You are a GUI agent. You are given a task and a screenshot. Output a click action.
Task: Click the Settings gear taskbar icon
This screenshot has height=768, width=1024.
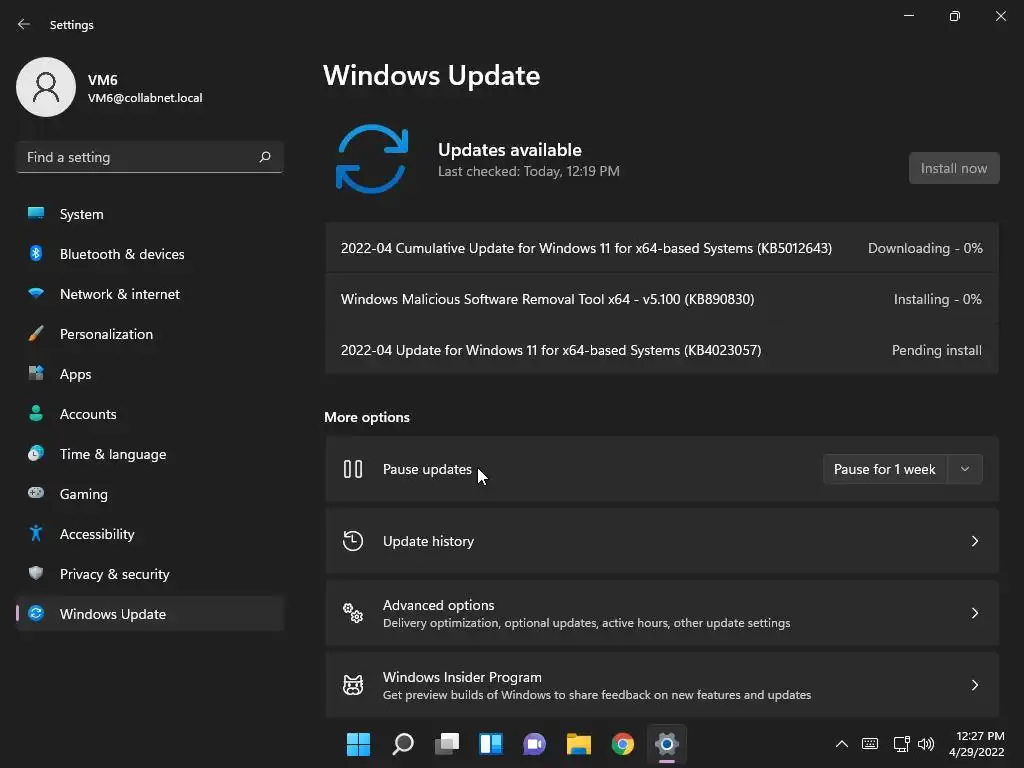point(667,744)
